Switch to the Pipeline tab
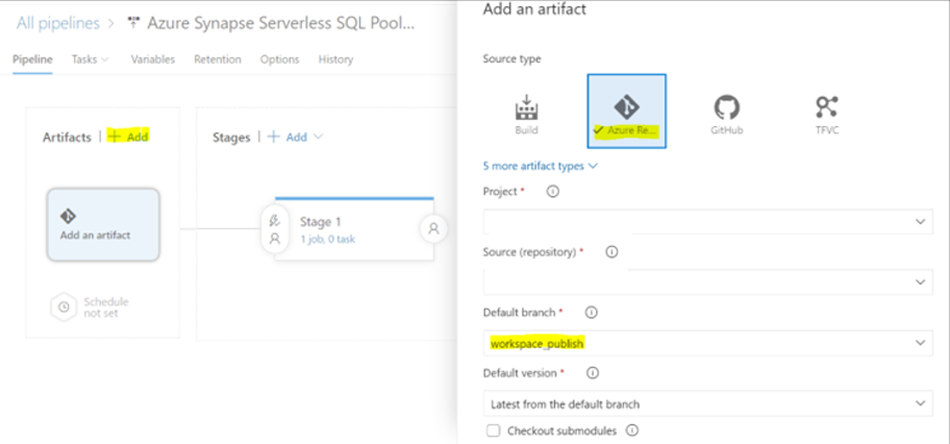 [32, 59]
